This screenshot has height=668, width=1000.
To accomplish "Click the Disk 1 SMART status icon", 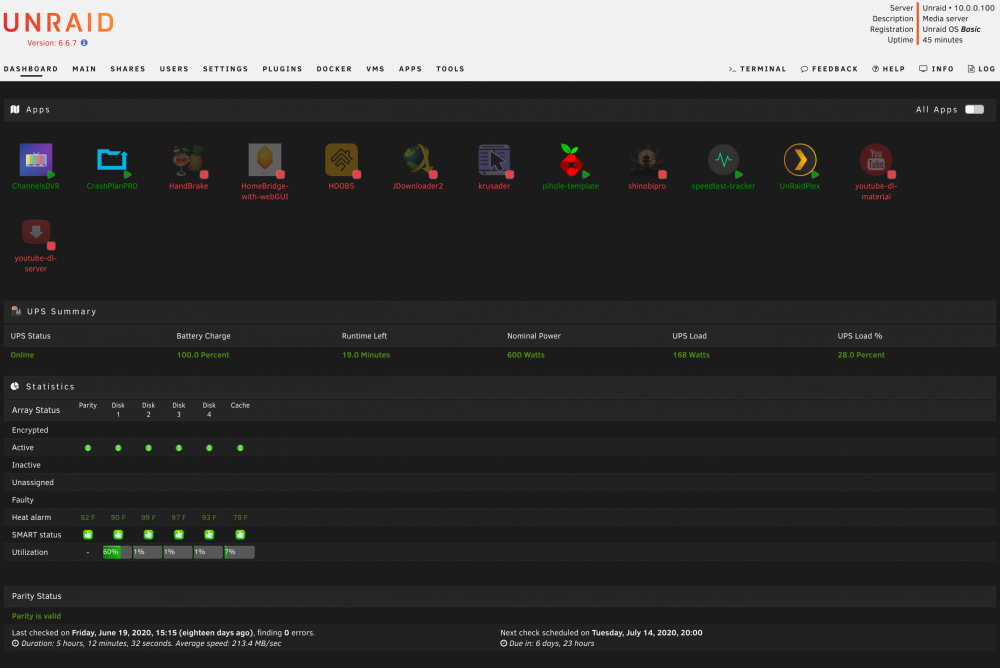I will (118, 535).
